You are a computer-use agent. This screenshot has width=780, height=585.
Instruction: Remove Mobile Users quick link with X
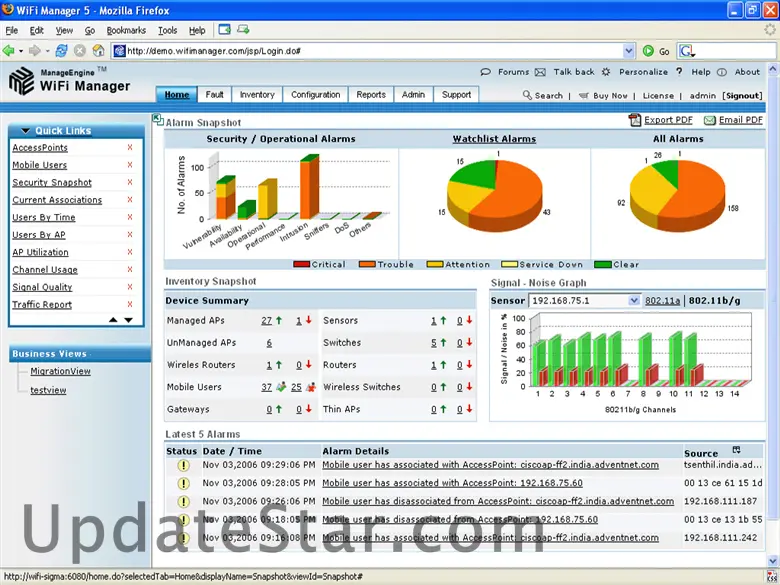[130, 165]
